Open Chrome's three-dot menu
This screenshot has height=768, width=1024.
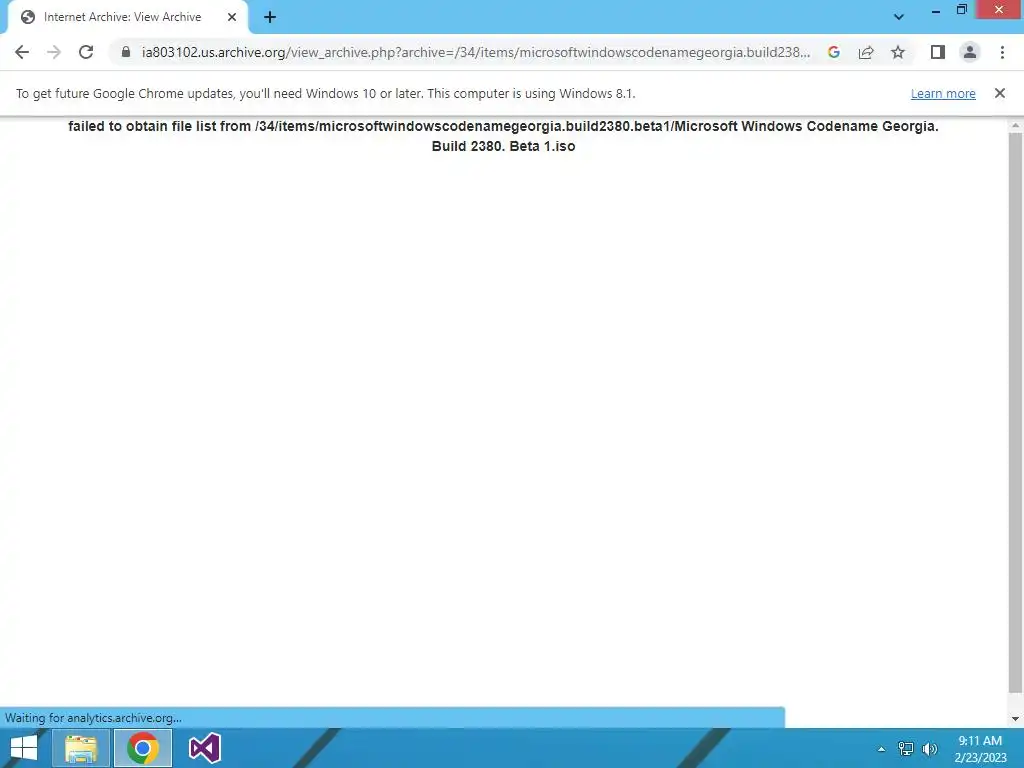[1002, 52]
